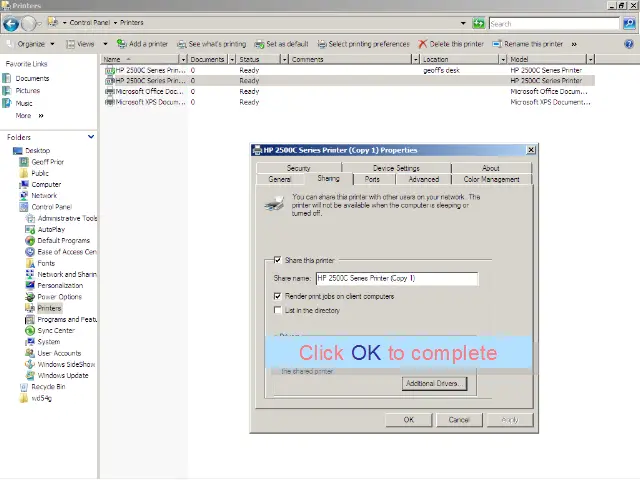Toggle Render print jobs on client computers
The height and width of the screenshot is (480, 640).
click(x=278, y=296)
